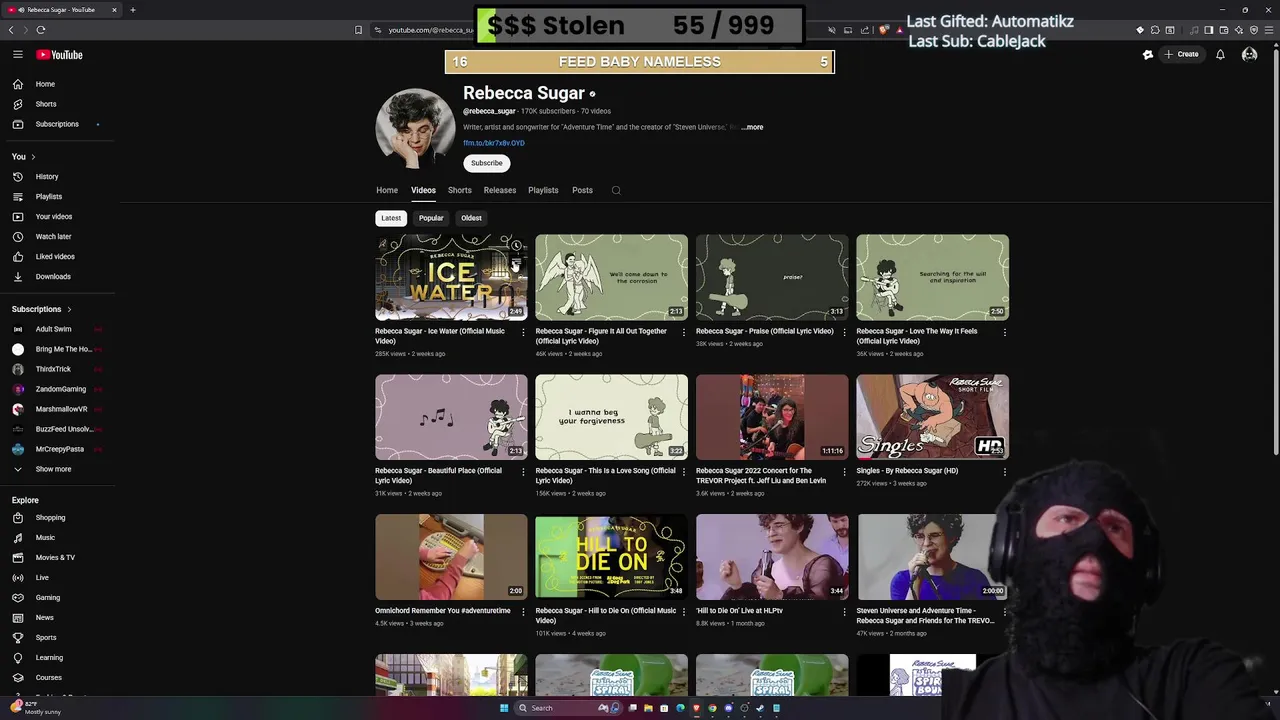Open options menu for Figure It Out Together
This screenshot has height=720, width=1280.
pyautogui.click(x=683, y=332)
